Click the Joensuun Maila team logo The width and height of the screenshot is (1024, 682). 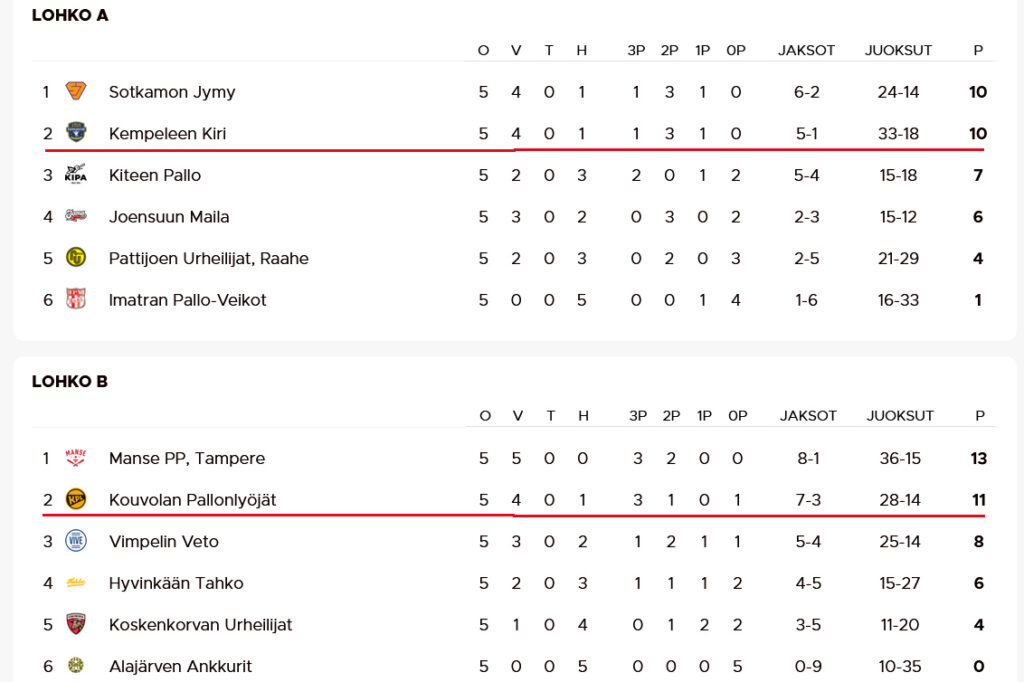pos(76,217)
